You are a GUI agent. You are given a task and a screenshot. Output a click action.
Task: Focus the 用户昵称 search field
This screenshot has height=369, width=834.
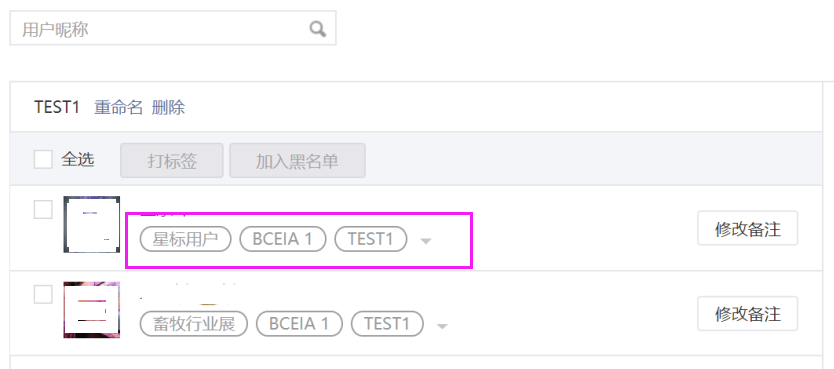pyautogui.click(x=173, y=28)
